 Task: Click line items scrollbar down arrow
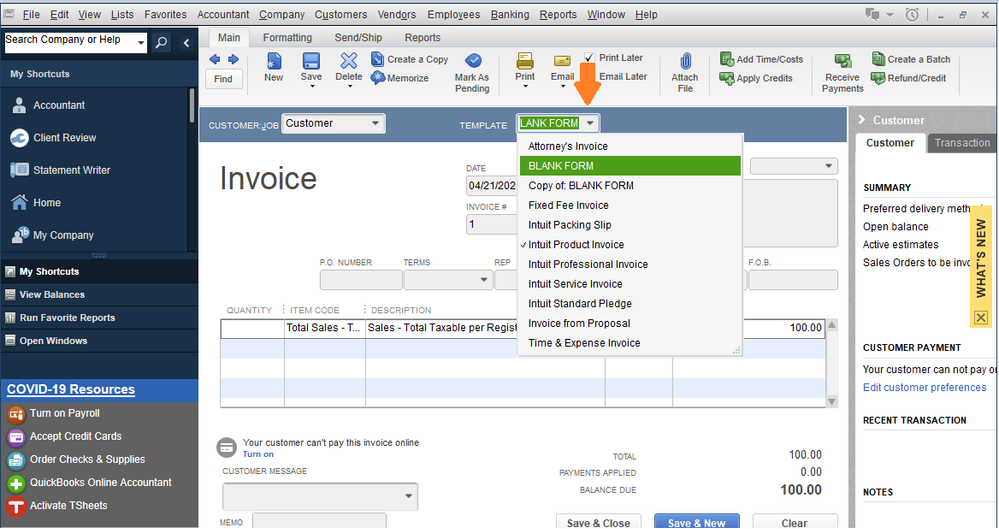coord(831,402)
